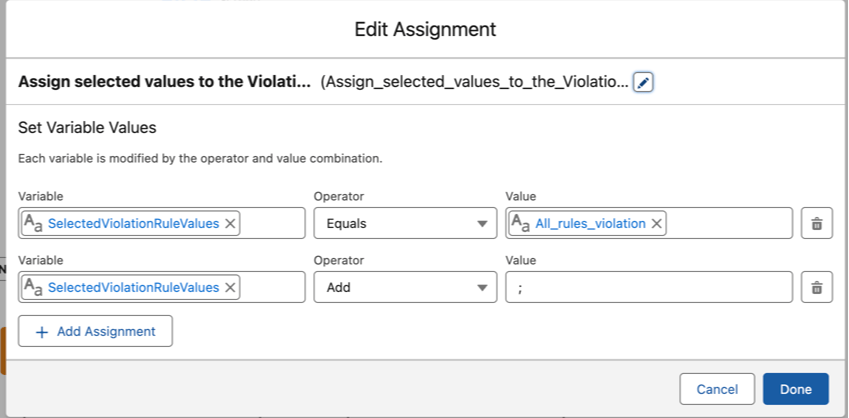The width and height of the screenshot is (849, 418).
Task: Confirm changes with the Done button
Action: 795,389
